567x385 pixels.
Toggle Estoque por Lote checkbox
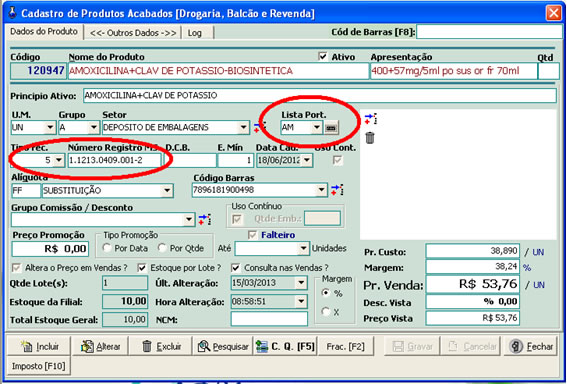(142, 268)
